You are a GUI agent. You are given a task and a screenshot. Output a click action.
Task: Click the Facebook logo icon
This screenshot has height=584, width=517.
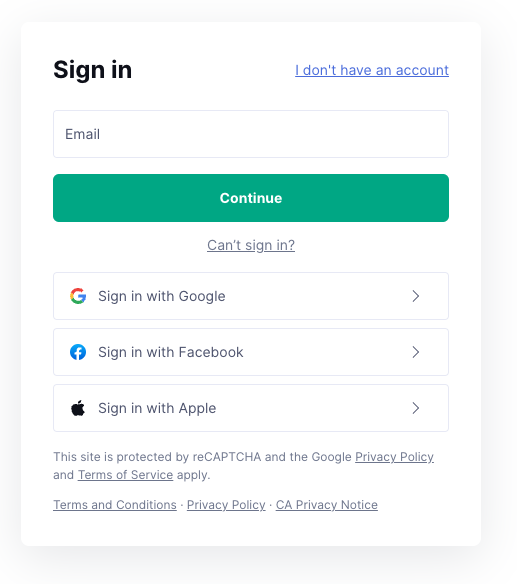pos(78,352)
